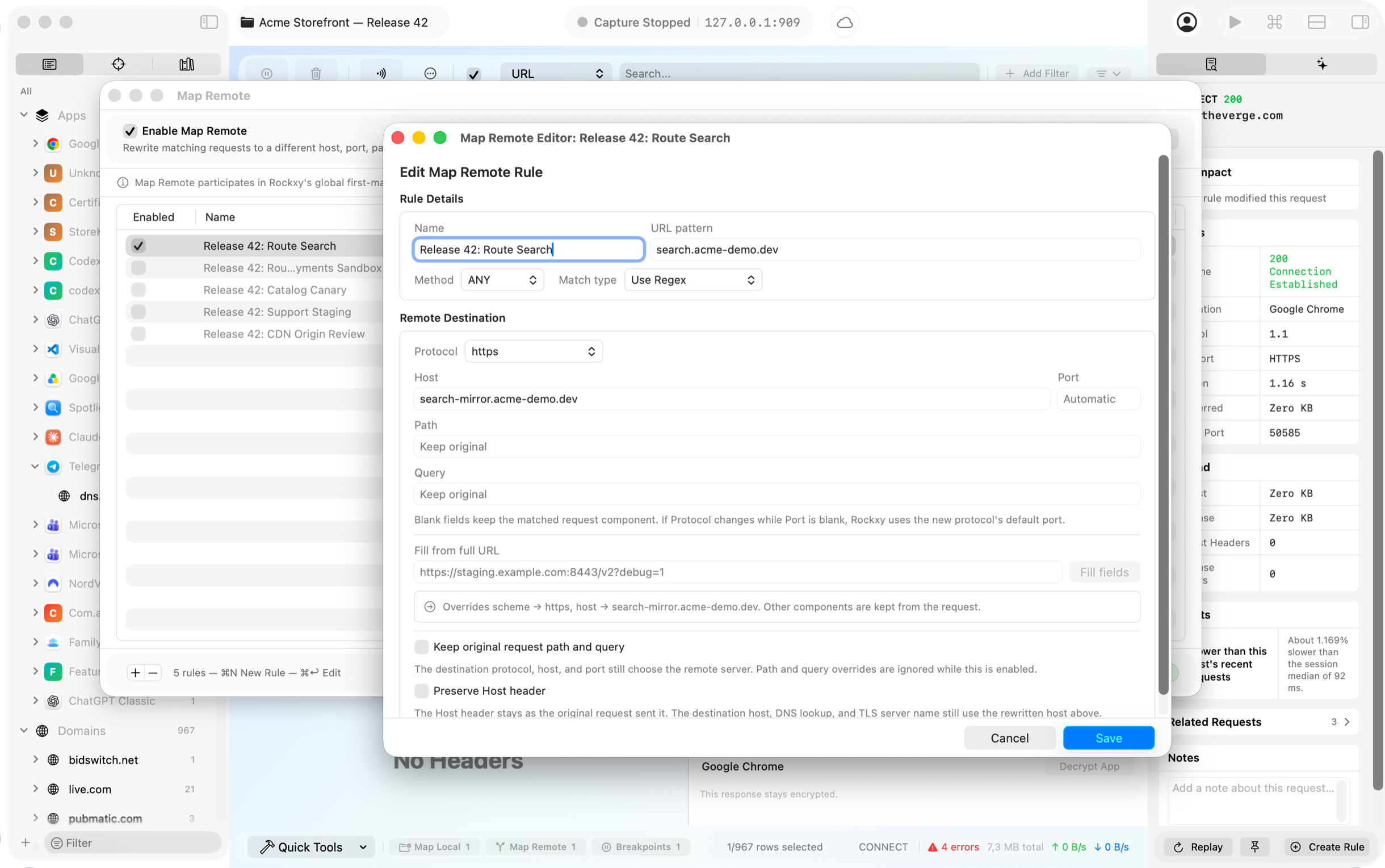Enable Release 42: Support Staging rule checkbox
This screenshot has width=1385, height=868.
point(138,312)
